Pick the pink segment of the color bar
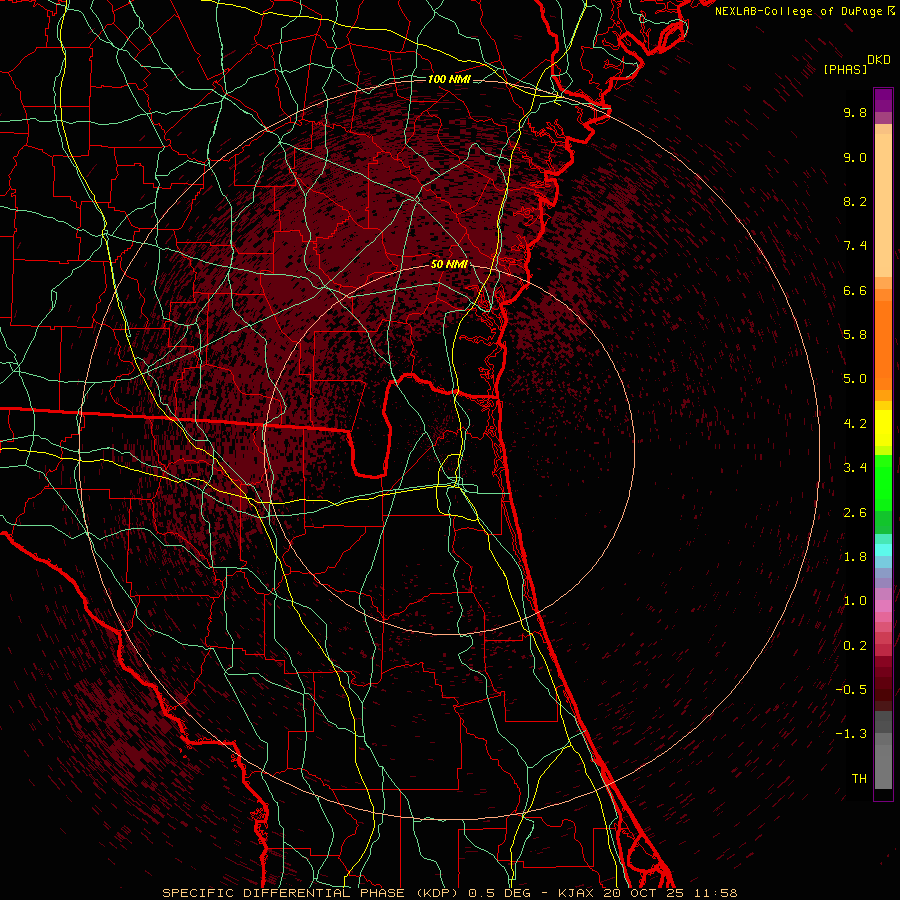The image size is (900, 900). (883, 606)
